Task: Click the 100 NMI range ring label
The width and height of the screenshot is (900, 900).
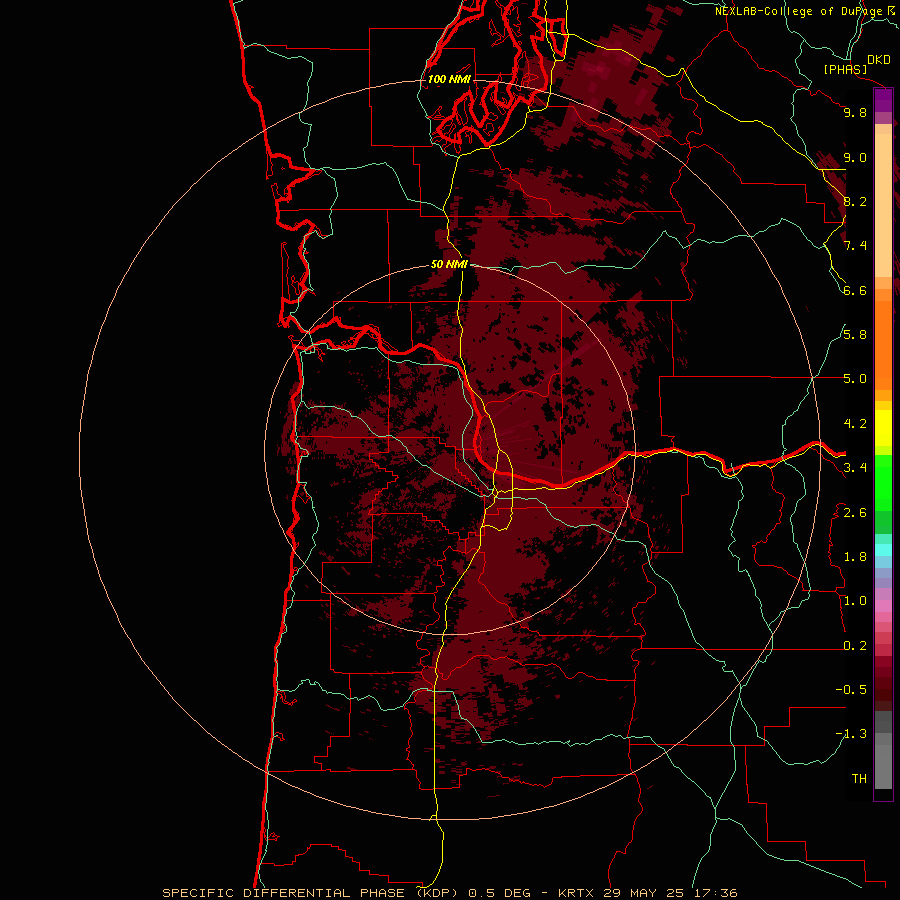Action: (449, 79)
